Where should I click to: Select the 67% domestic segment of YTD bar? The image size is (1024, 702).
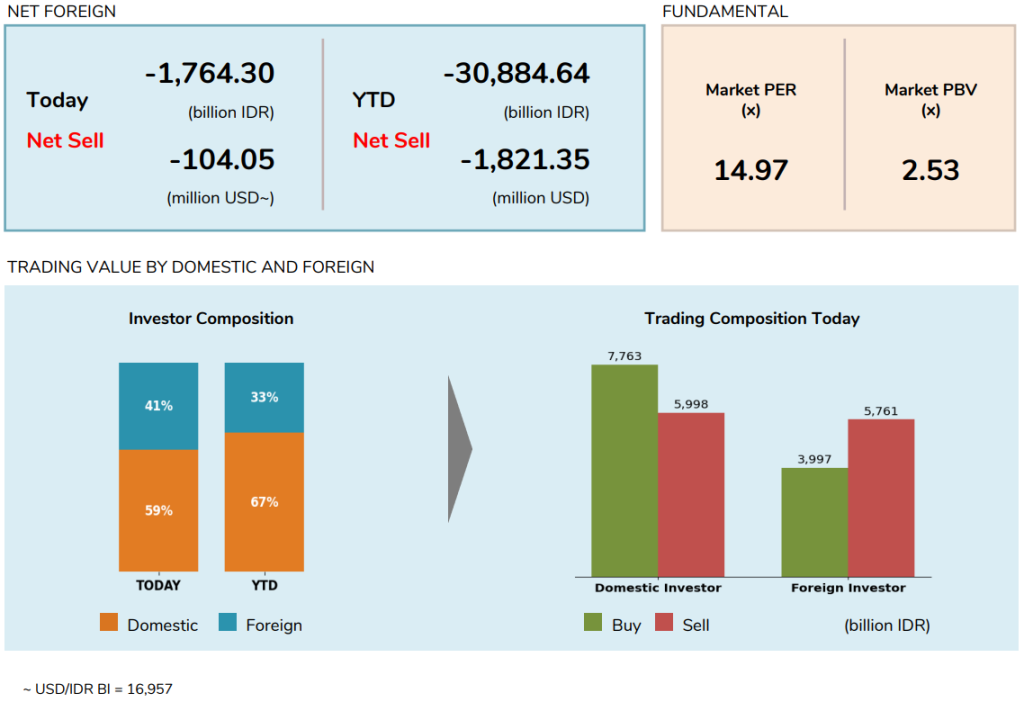pos(264,502)
